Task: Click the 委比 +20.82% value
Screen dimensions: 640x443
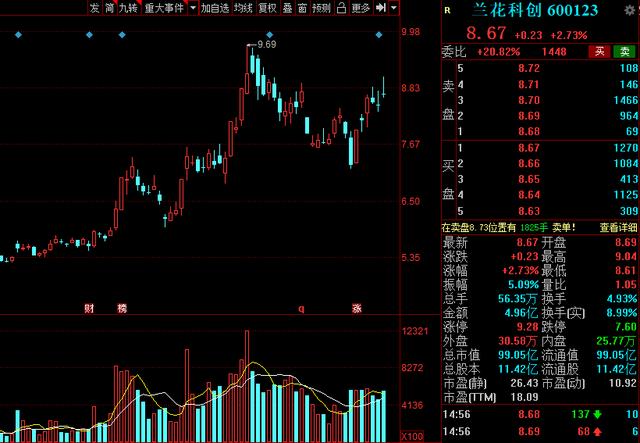Action: pos(498,52)
